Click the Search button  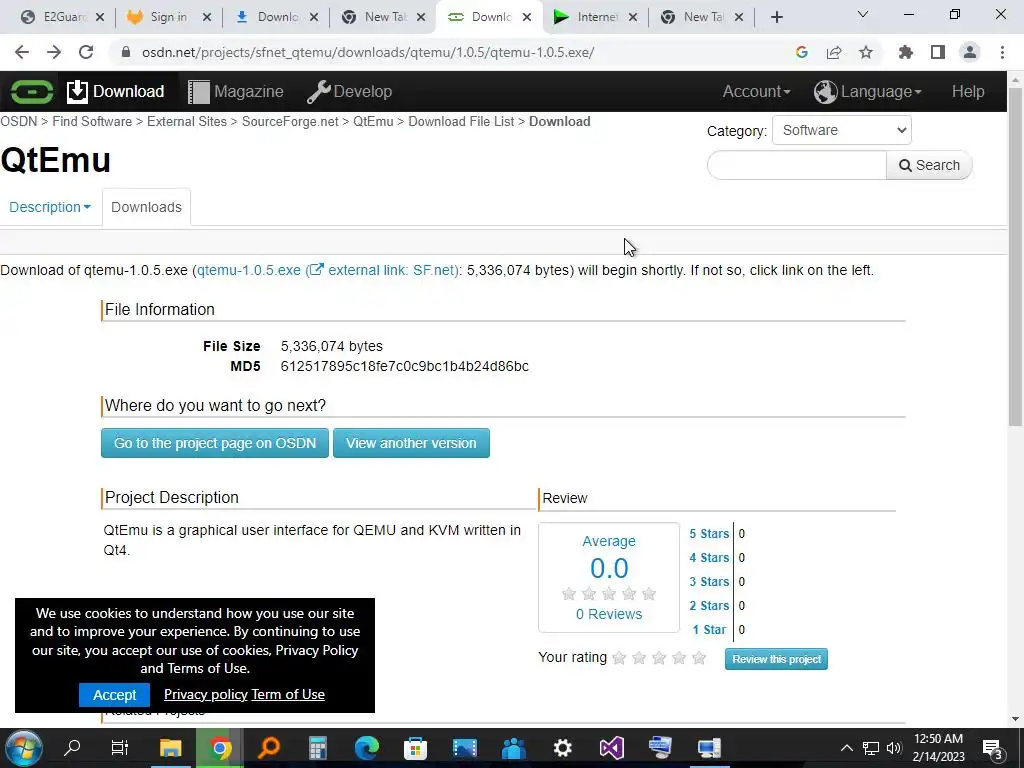(x=929, y=165)
